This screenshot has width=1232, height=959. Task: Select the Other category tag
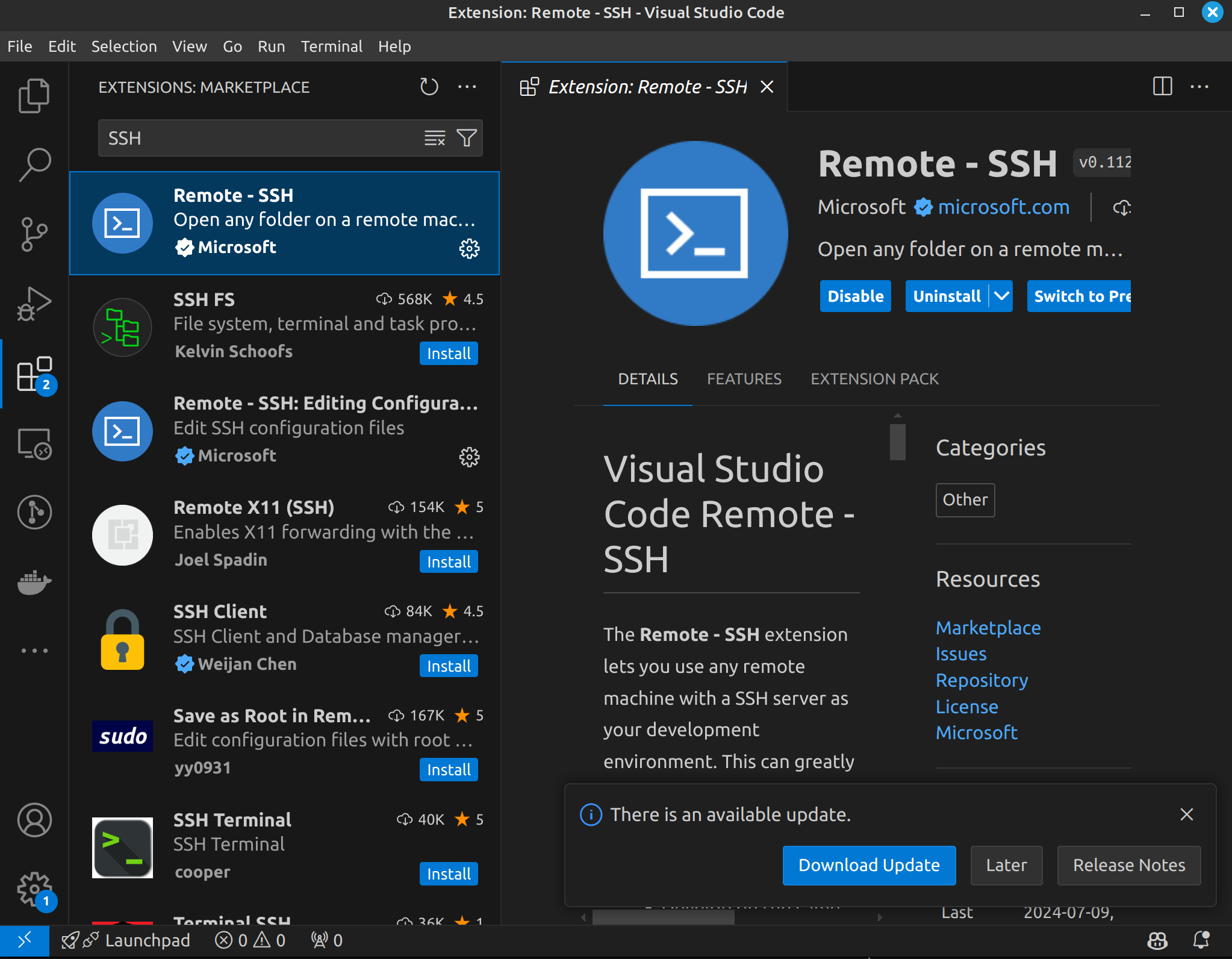[965, 500]
